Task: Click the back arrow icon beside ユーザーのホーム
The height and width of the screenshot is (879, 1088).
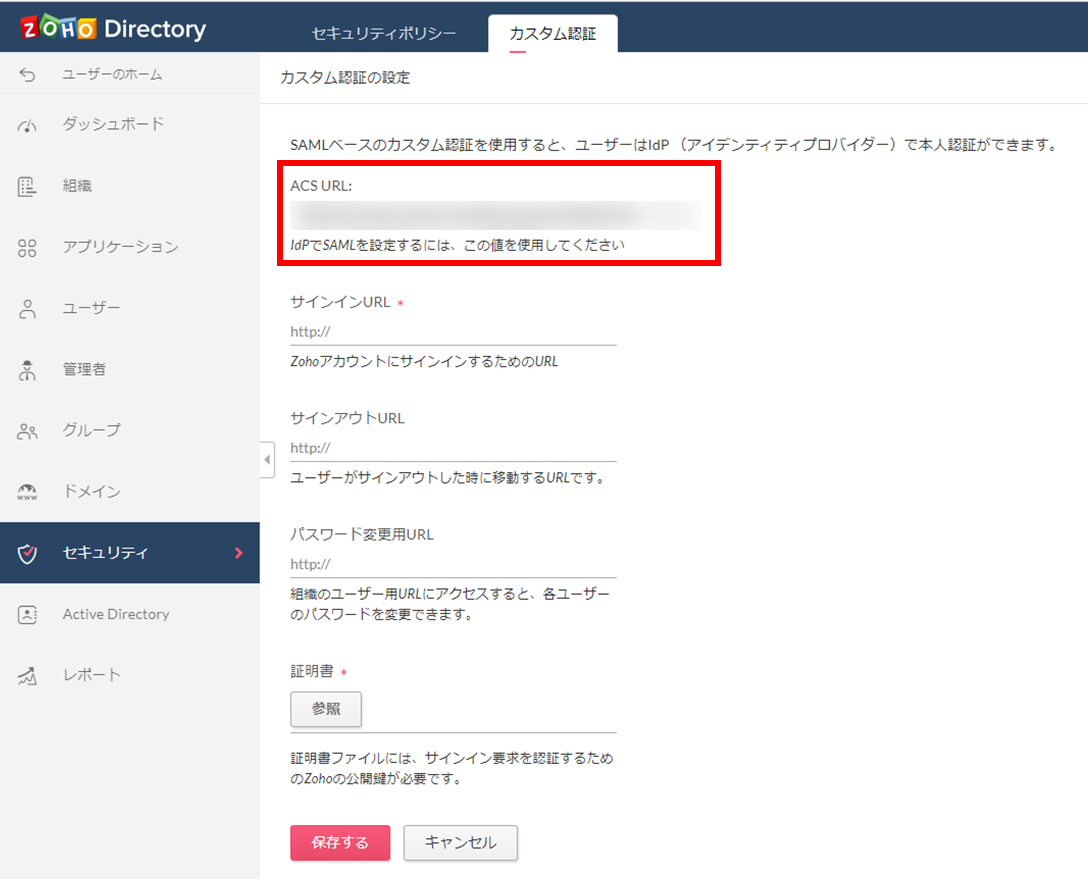Action: point(28,75)
